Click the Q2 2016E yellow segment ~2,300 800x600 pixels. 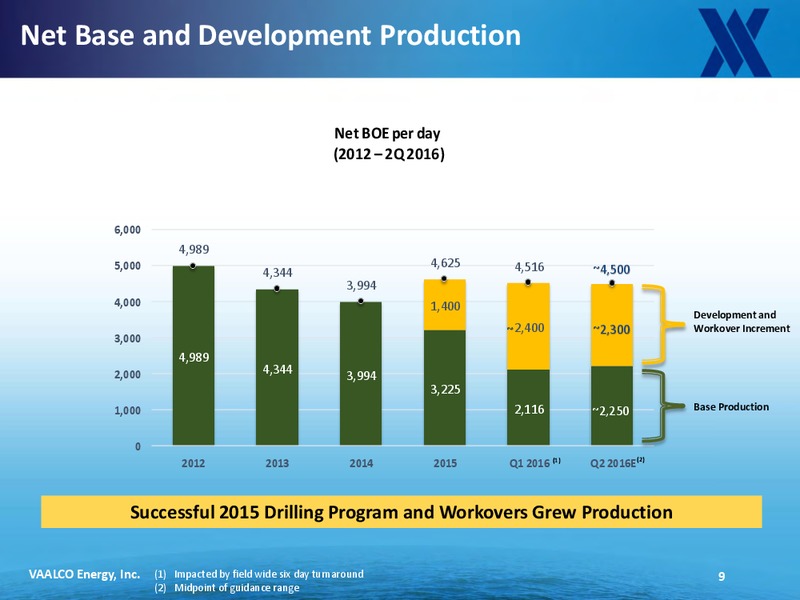click(612, 325)
